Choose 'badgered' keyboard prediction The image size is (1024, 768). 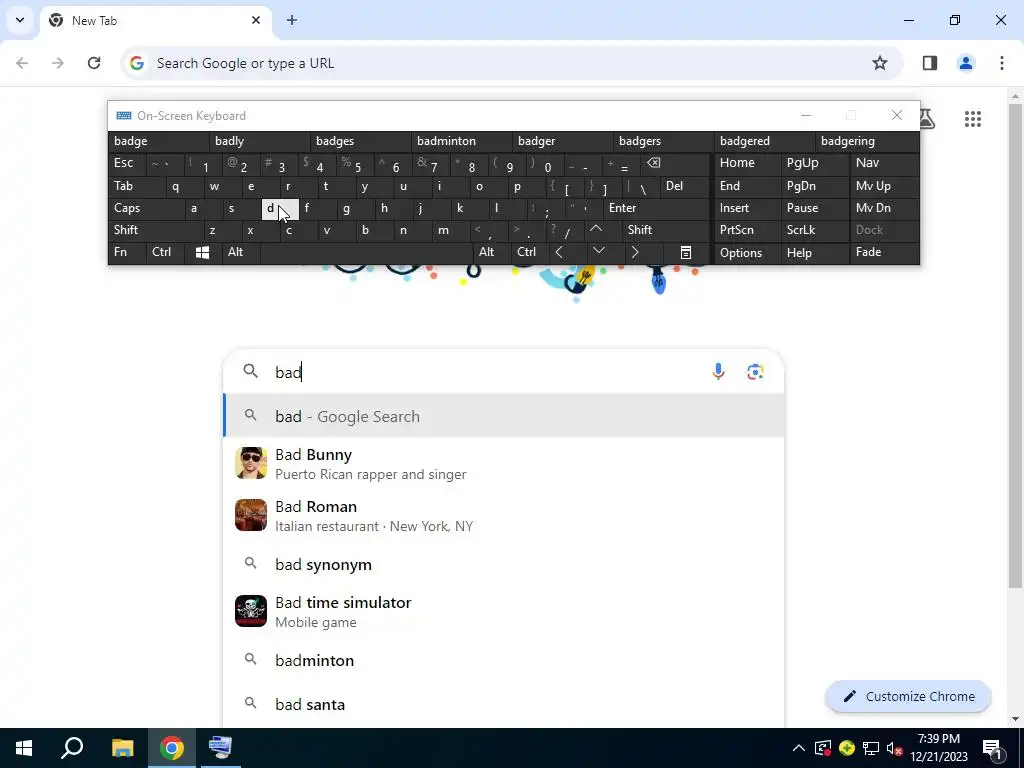(x=765, y=141)
